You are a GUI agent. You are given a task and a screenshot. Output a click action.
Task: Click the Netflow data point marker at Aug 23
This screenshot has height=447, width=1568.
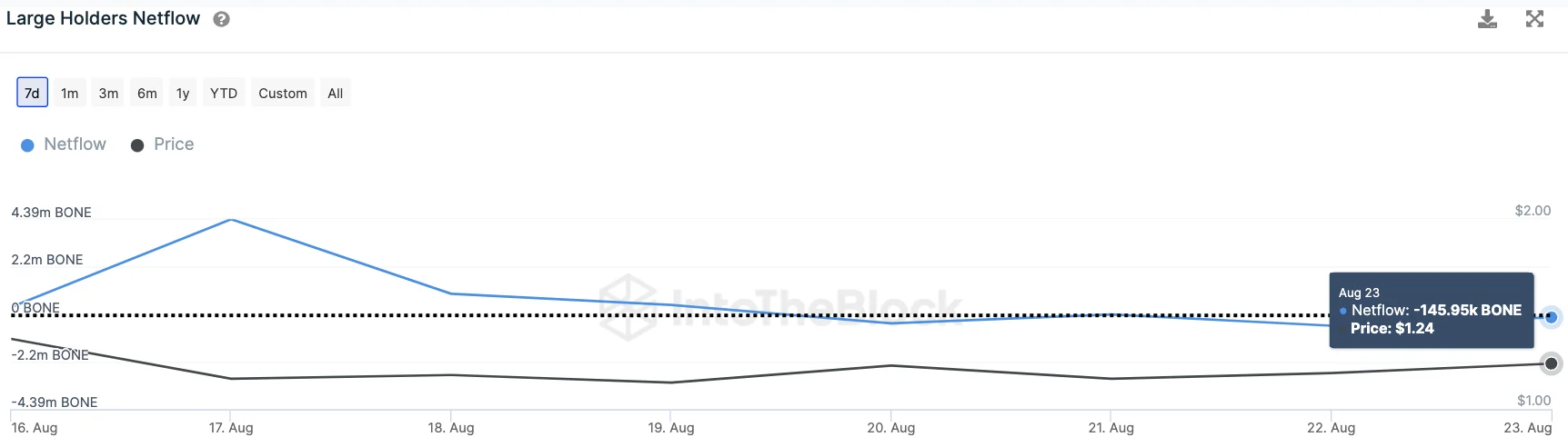coord(1552,317)
